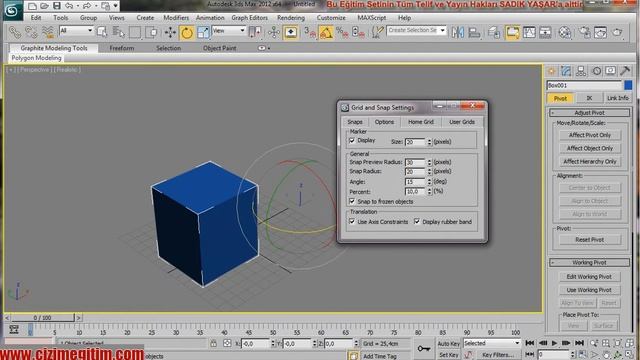Toggle the Marker Display checkbox

352,140
